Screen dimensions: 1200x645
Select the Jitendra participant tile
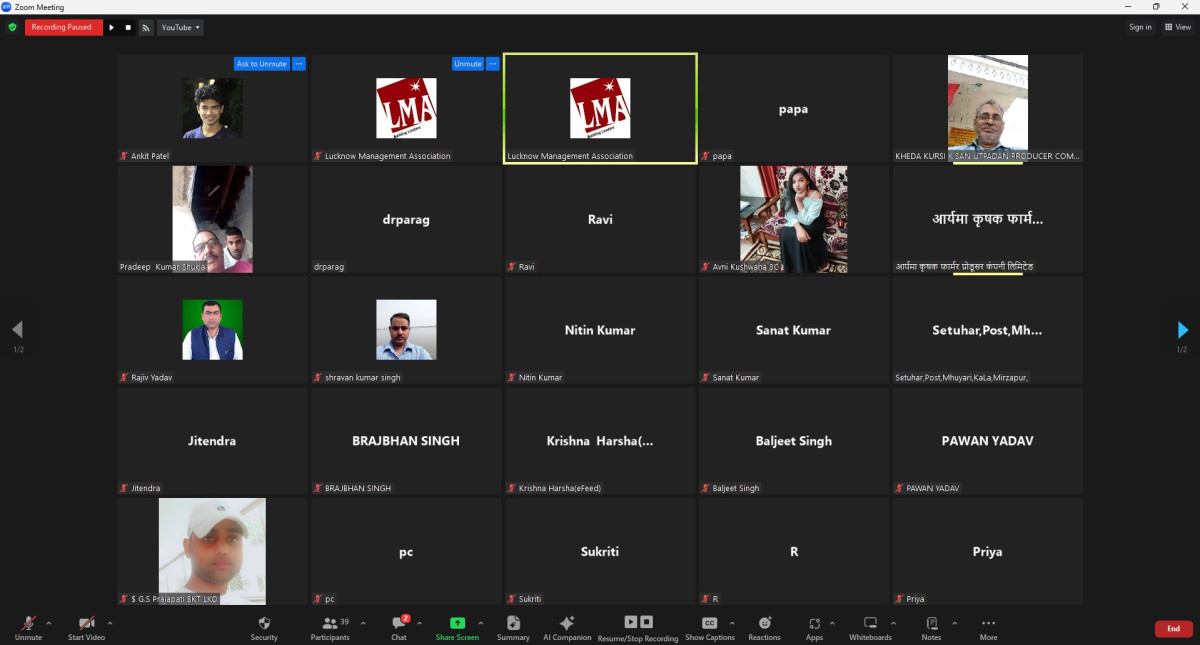(212, 441)
